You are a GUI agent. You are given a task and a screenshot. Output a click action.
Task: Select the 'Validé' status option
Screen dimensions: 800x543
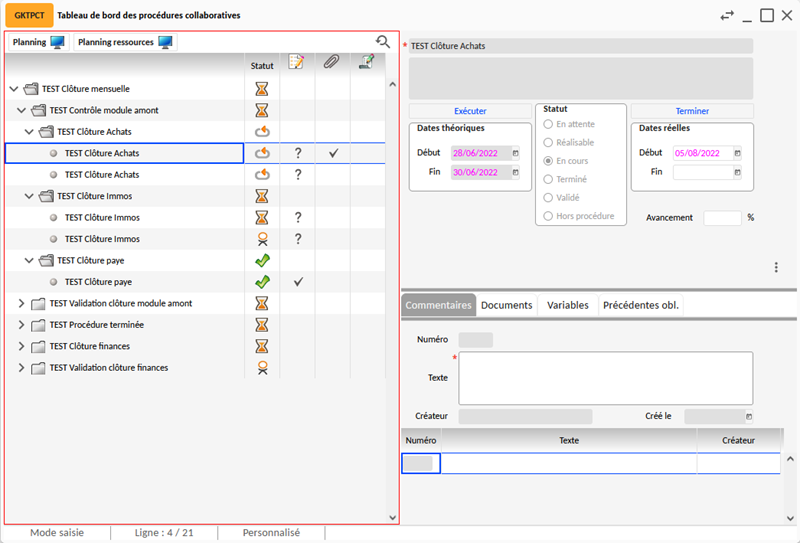pyautogui.click(x=547, y=198)
